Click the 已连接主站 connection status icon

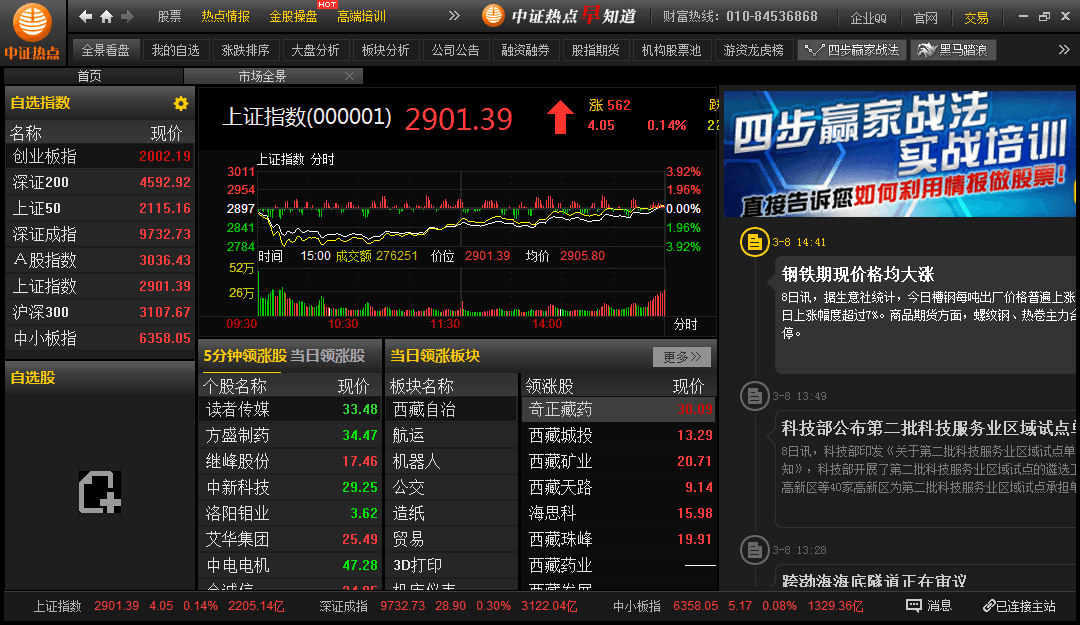(x=988, y=606)
